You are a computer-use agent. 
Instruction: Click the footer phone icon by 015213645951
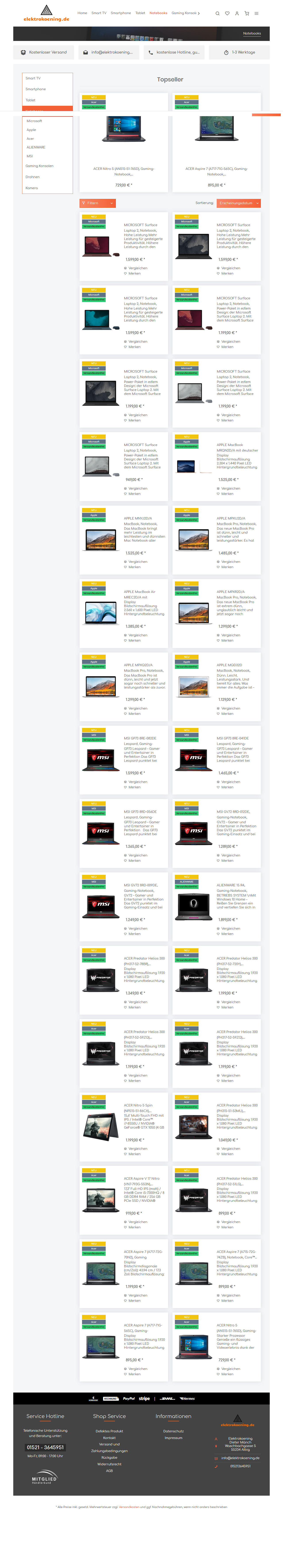(216, 1466)
